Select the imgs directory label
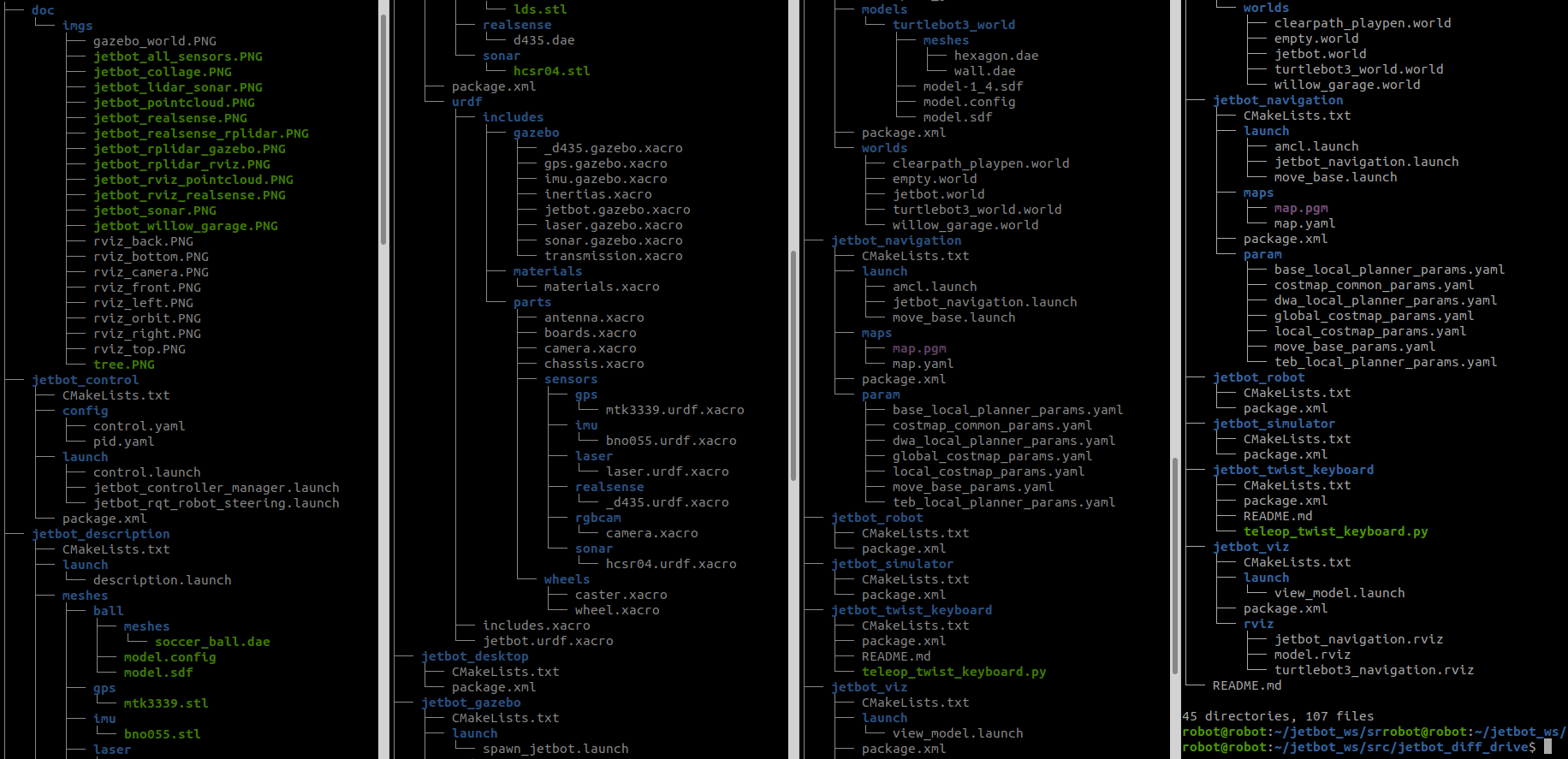The image size is (1568, 759). tap(77, 26)
